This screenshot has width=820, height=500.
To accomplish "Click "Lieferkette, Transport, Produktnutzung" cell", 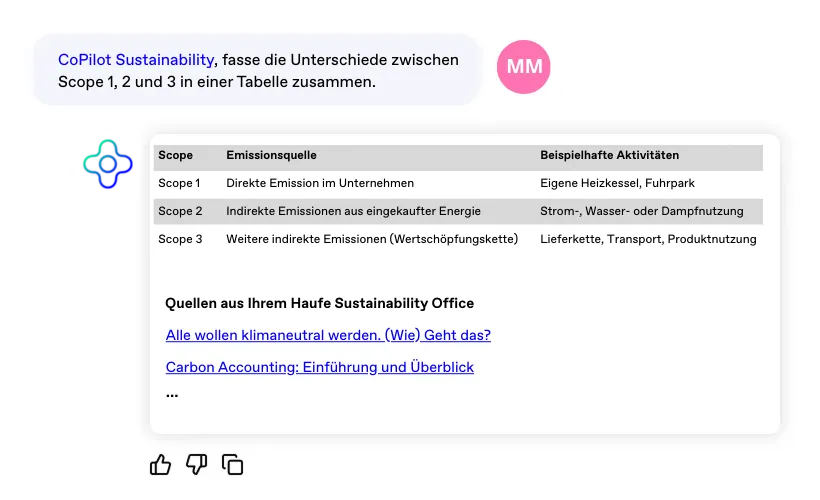I will tap(648, 239).
